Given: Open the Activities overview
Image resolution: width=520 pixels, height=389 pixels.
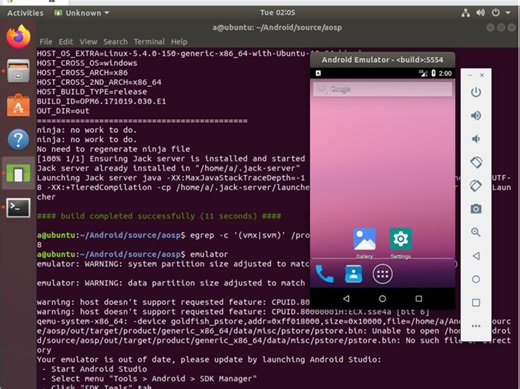Looking at the screenshot, I should (x=25, y=13).
